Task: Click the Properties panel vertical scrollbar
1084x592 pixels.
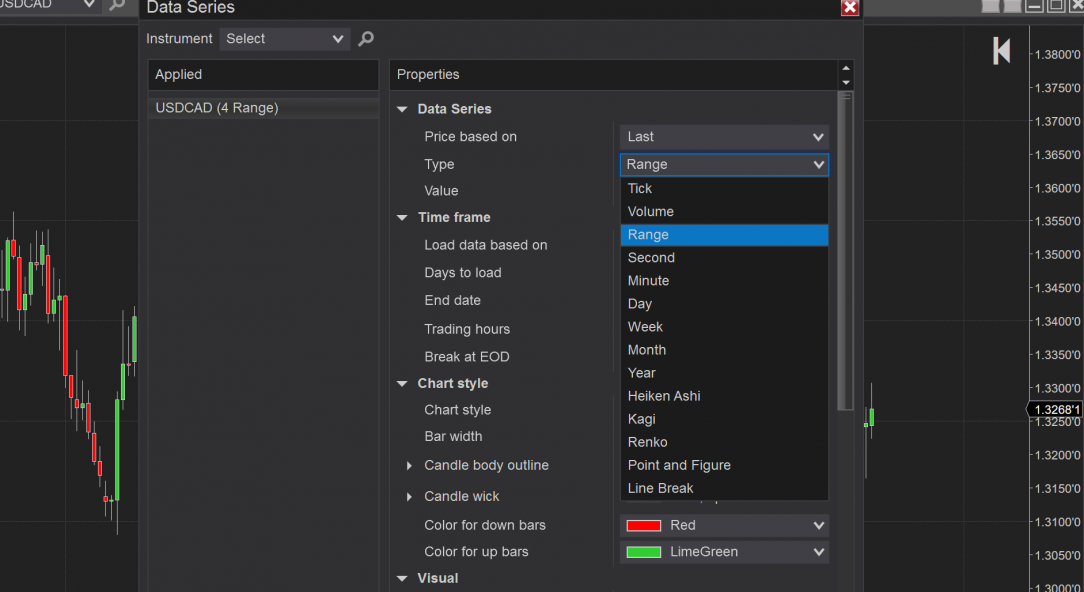Action: [x=846, y=250]
